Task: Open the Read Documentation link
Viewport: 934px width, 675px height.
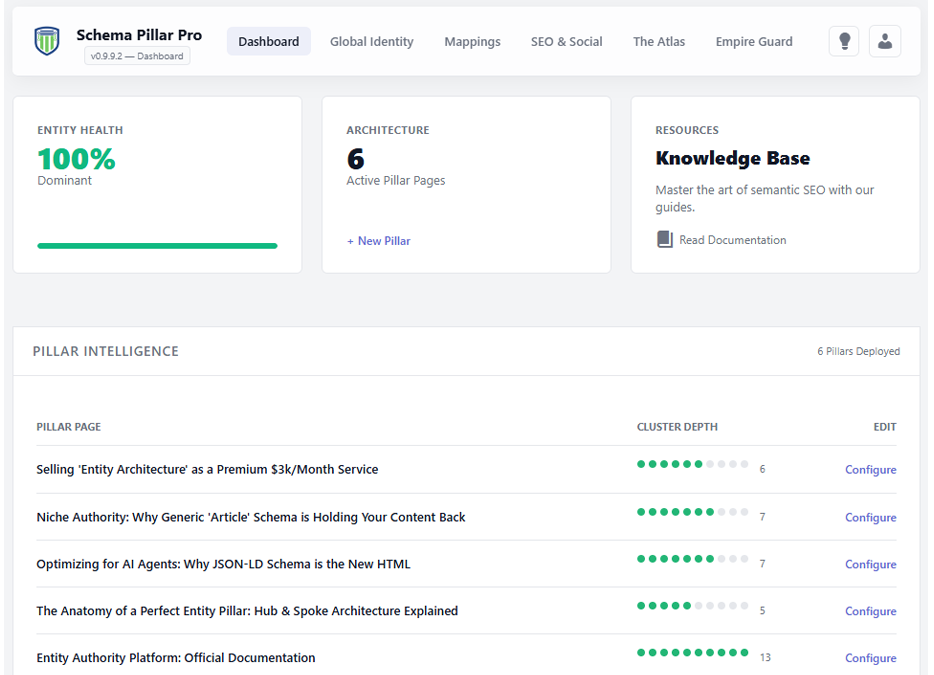Action: click(731, 239)
